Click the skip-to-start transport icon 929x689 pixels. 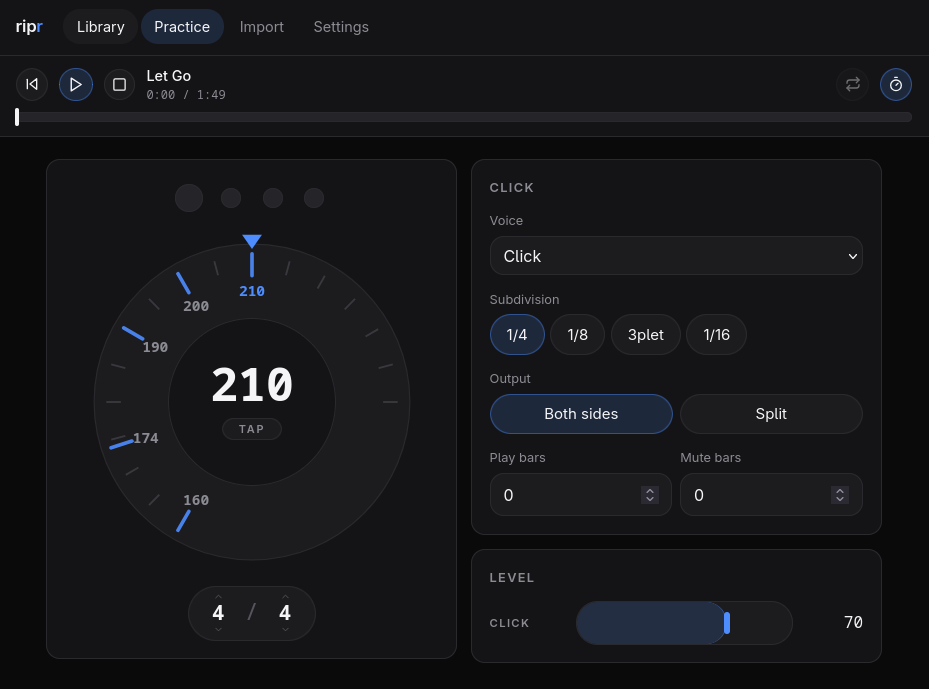tap(32, 84)
